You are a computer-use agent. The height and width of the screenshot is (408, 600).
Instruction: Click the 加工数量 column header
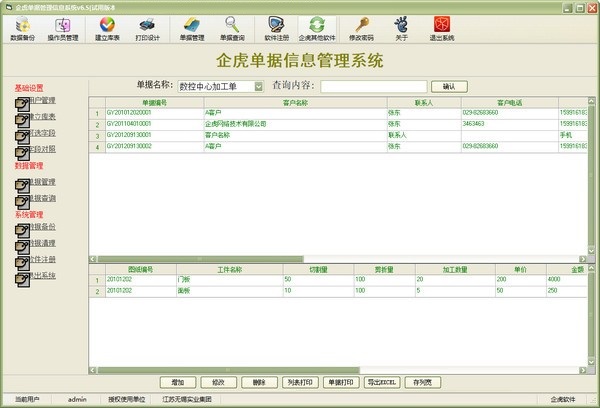(455, 269)
